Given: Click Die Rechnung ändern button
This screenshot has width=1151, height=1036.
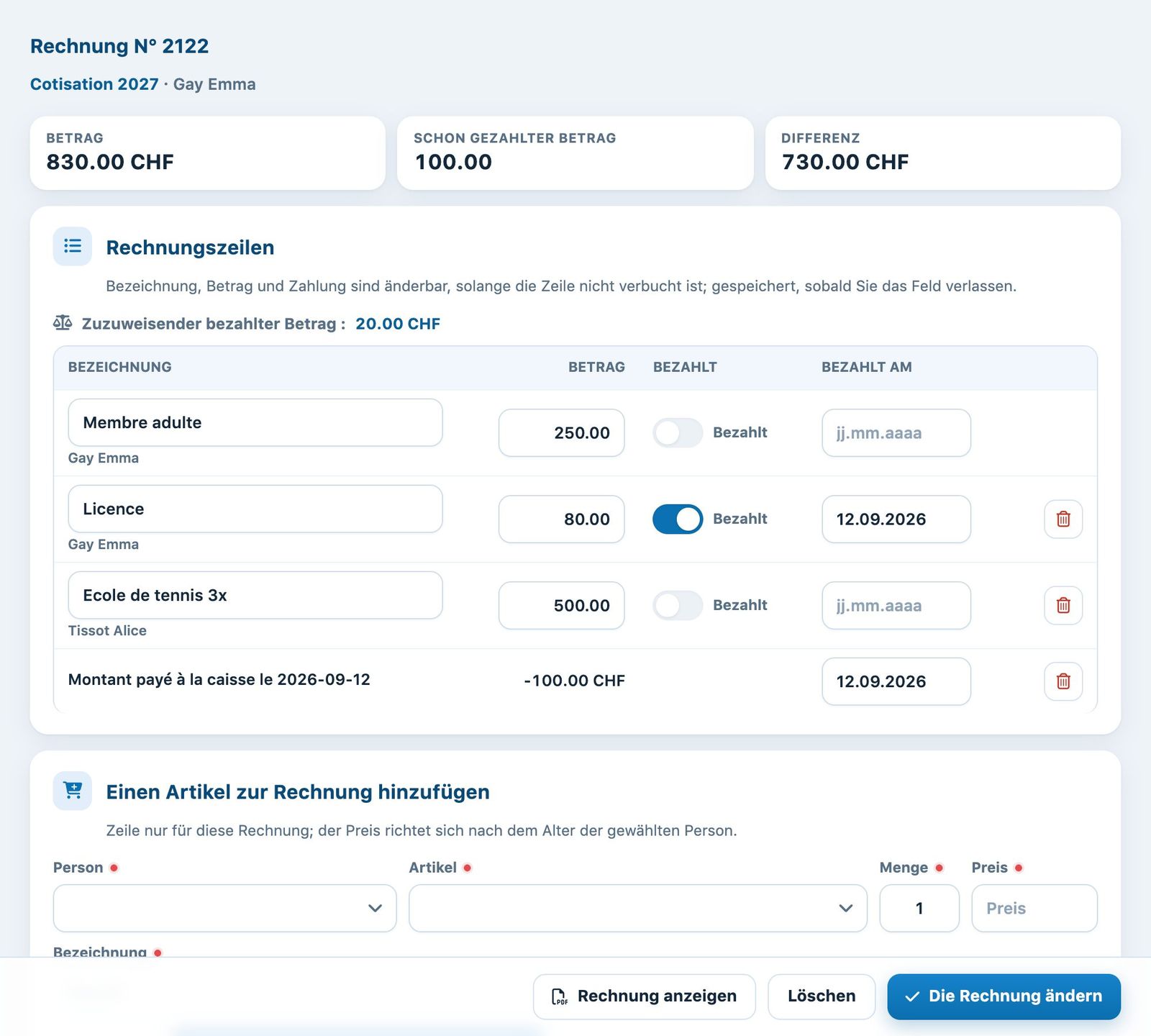Looking at the screenshot, I should [1004, 996].
